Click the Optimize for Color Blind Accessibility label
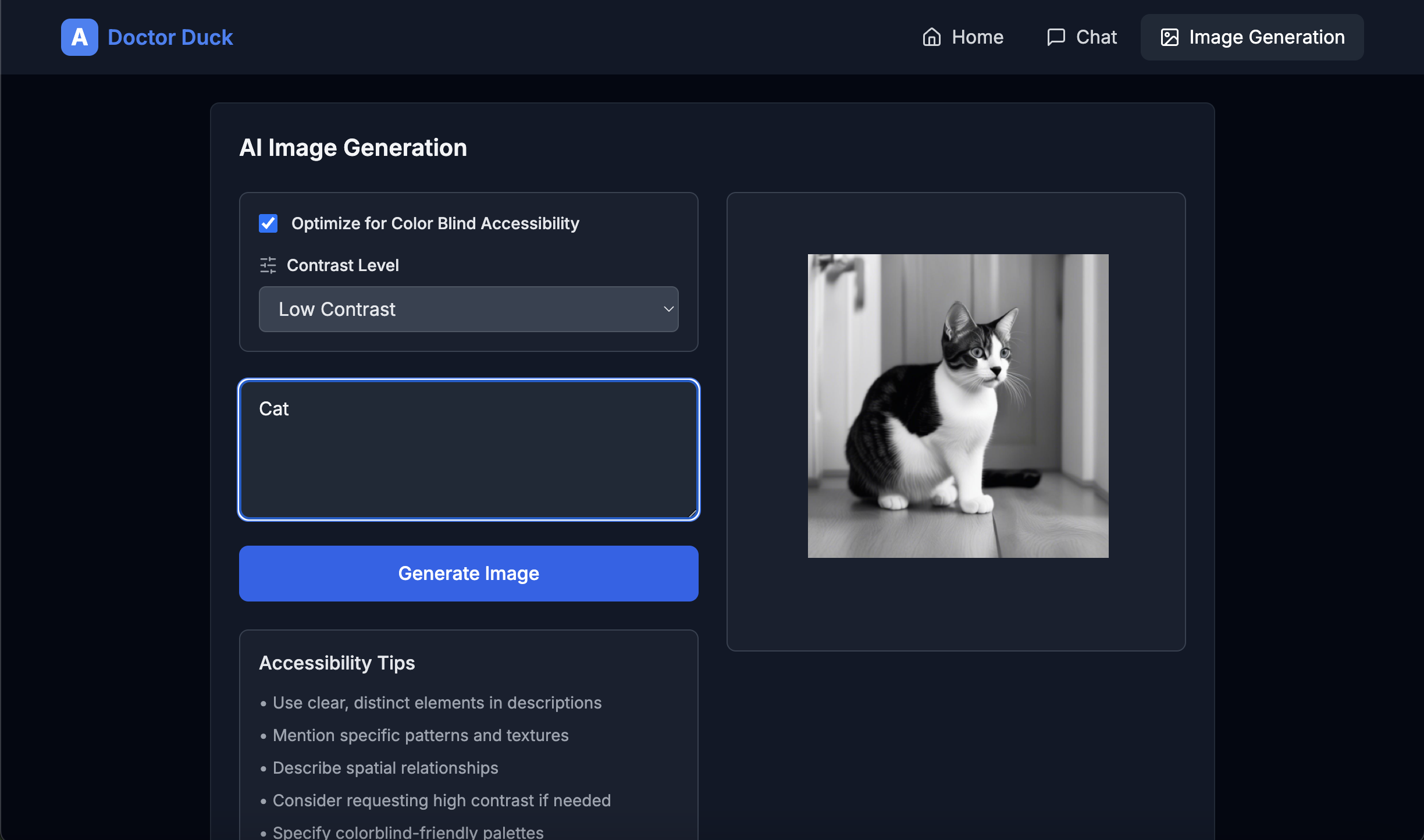Screen dimensions: 1424x840 [435, 223]
